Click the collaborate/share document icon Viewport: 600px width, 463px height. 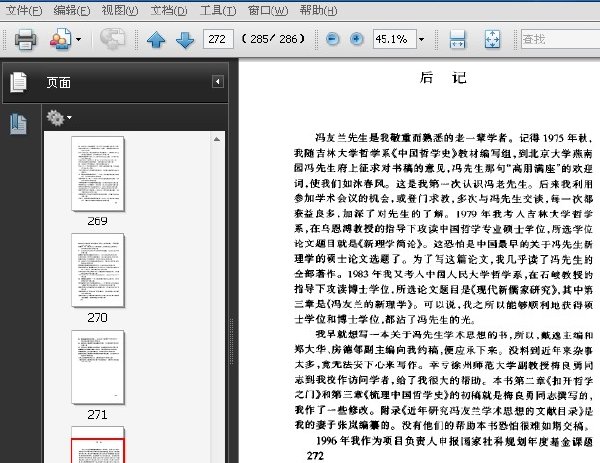pyautogui.click(x=60, y=39)
